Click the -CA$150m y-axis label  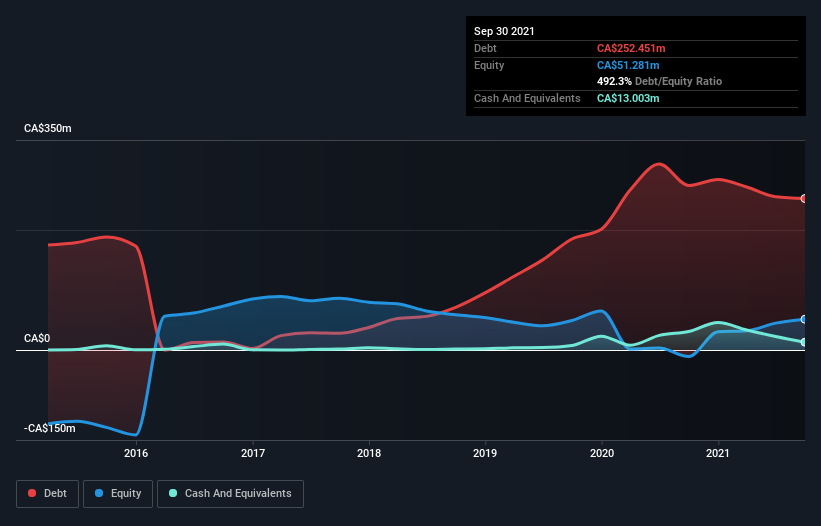click(50, 429)
